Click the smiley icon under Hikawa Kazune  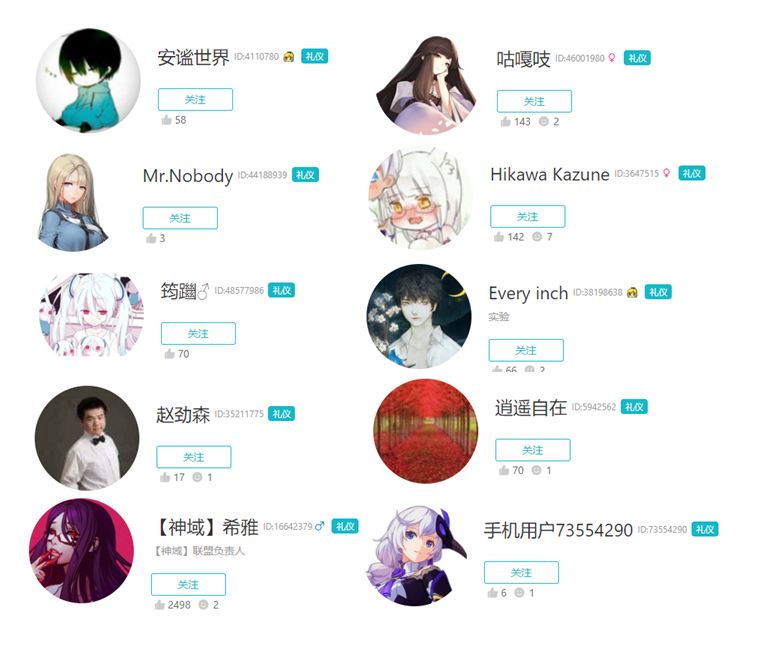[537, 236]
